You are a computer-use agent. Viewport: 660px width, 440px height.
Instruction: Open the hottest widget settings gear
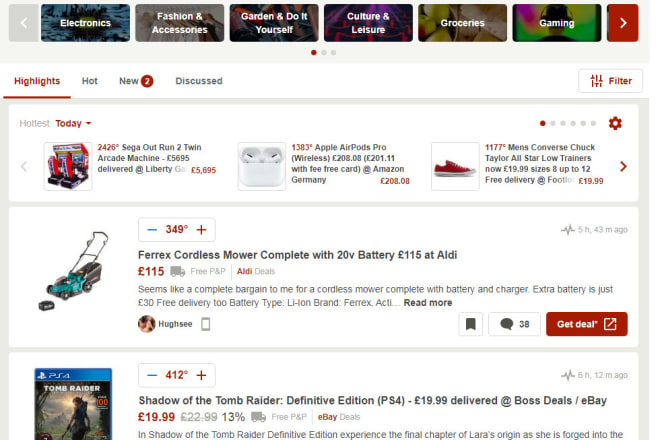click(x=615, y=123)
